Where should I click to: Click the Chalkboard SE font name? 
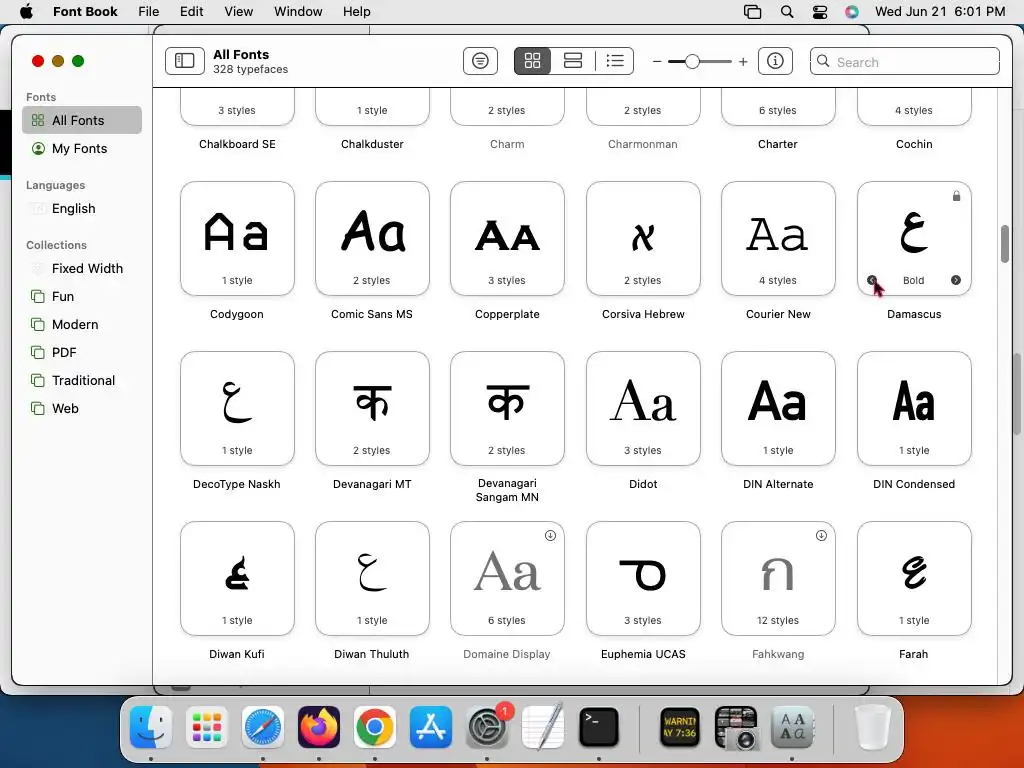pyautogui.click(x=237, y=144)
